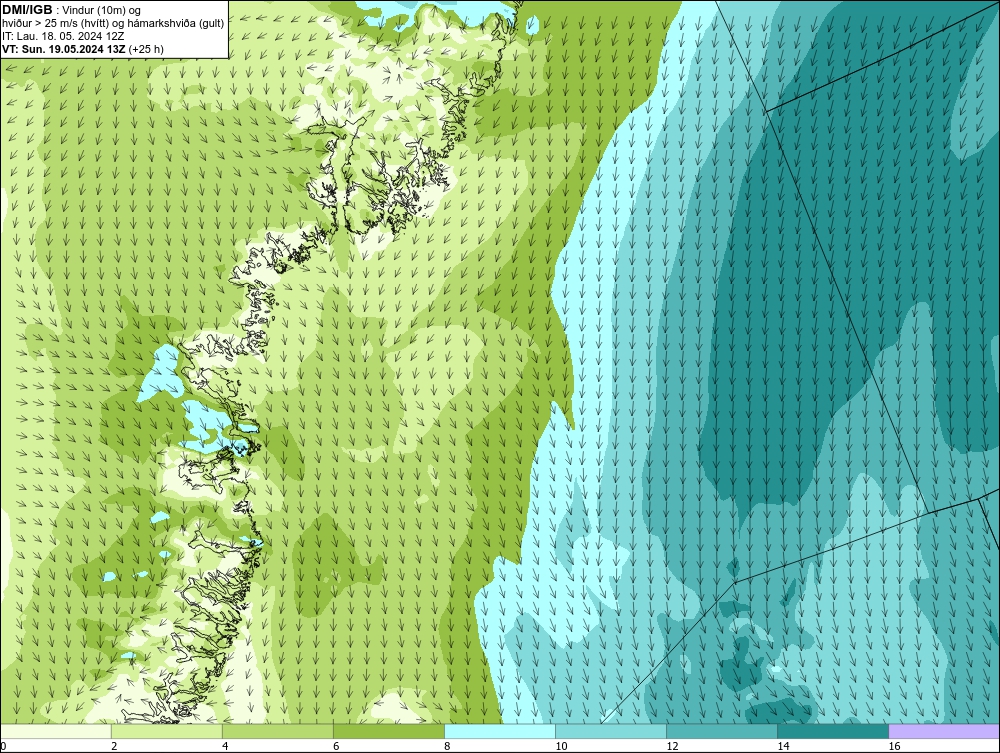Click the 'VT: Sun. 19.05.2024 13Z' text

click(64, 48)
